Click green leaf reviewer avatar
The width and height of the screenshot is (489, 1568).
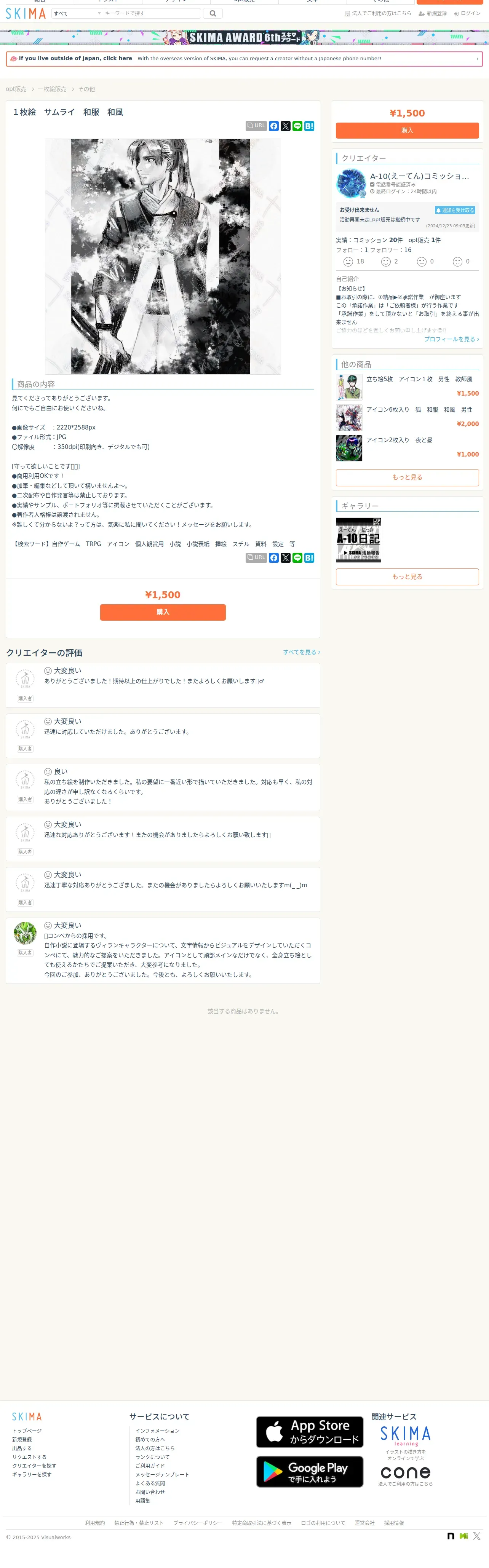[25, 933]
